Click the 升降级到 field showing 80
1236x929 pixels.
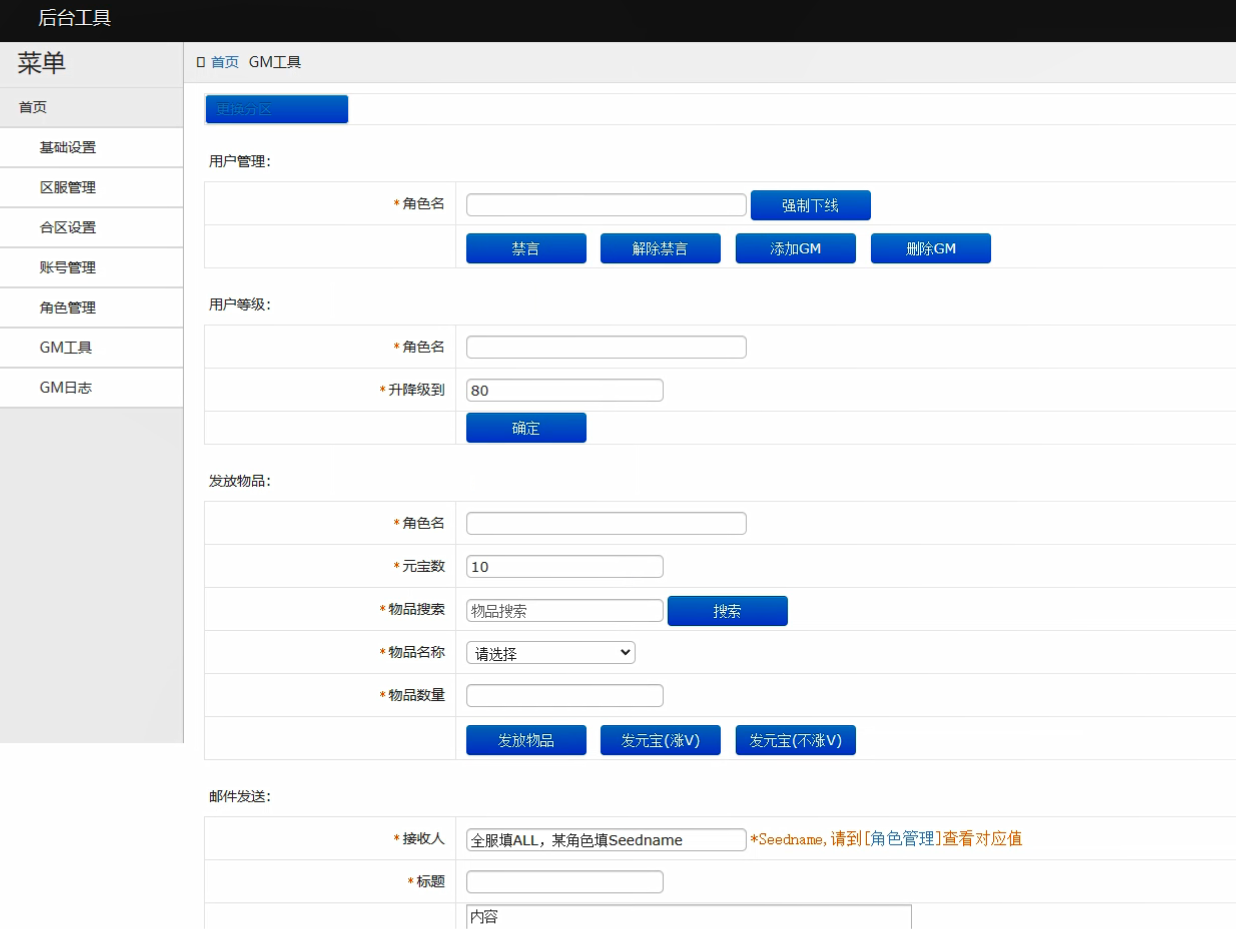coord(565,390)
